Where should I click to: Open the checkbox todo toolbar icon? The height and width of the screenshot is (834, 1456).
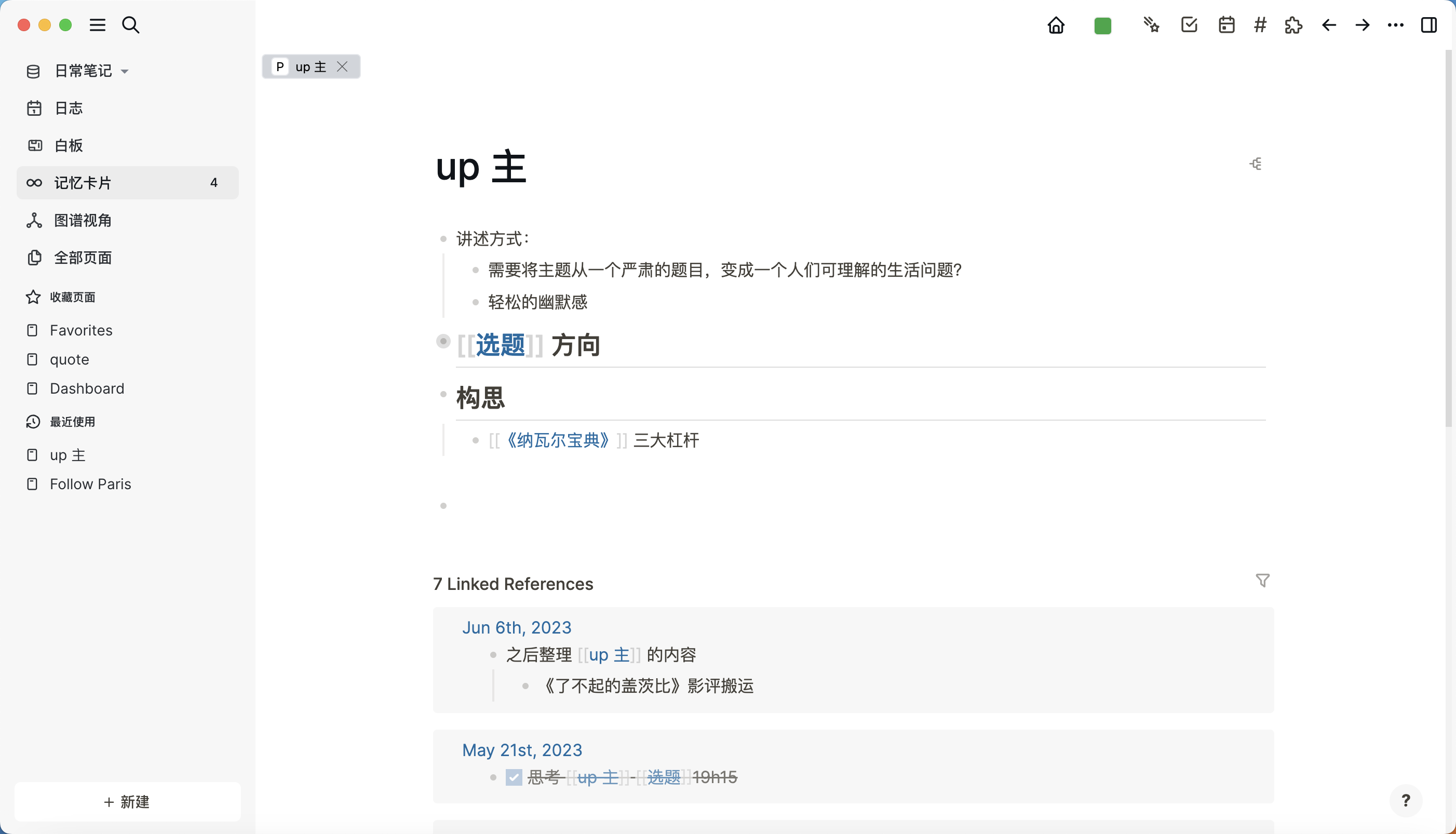(1189, 25)
